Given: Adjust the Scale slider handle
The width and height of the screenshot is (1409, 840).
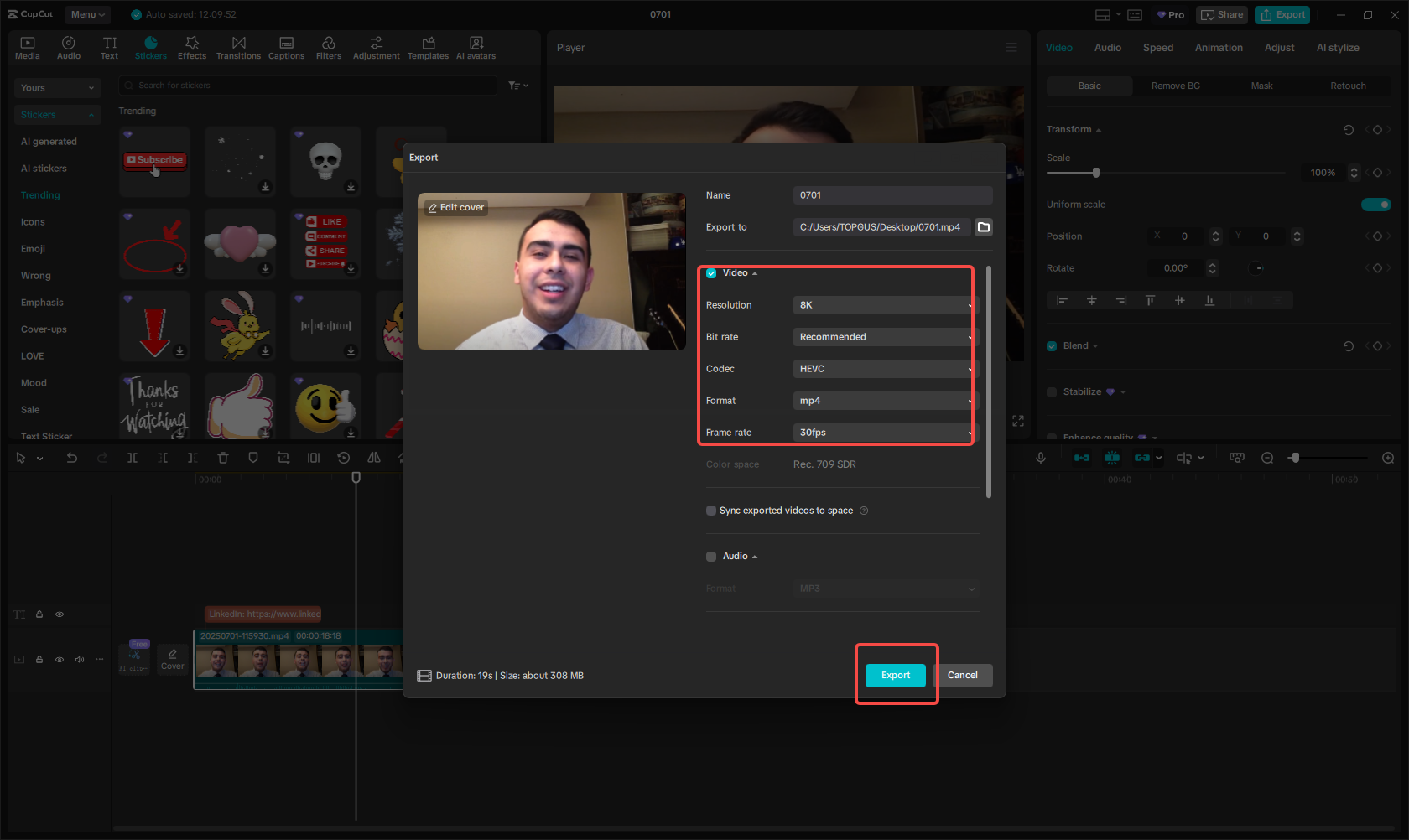Looking at the screenshot, I should (x=1096, y=173).
